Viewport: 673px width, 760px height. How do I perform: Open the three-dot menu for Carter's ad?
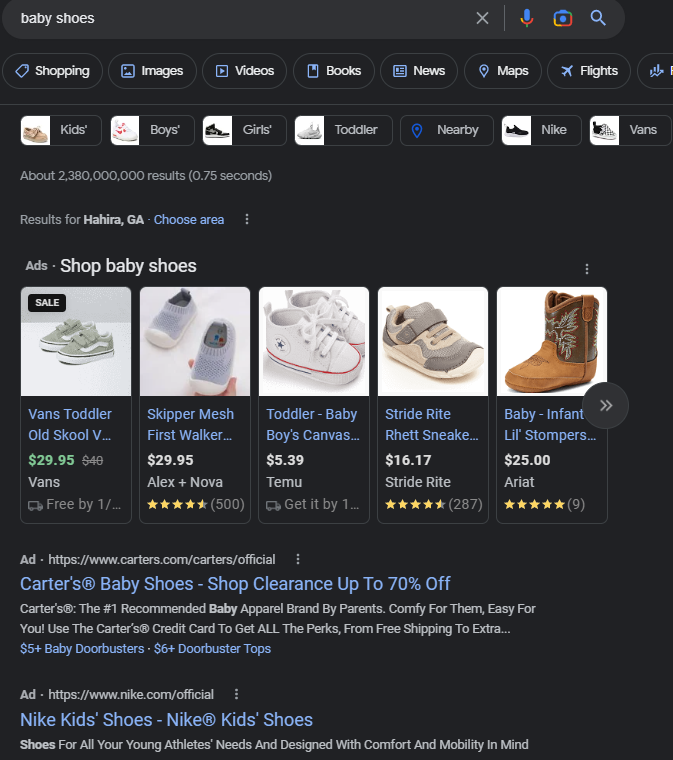pyautogui.click(x=298, y=559)
